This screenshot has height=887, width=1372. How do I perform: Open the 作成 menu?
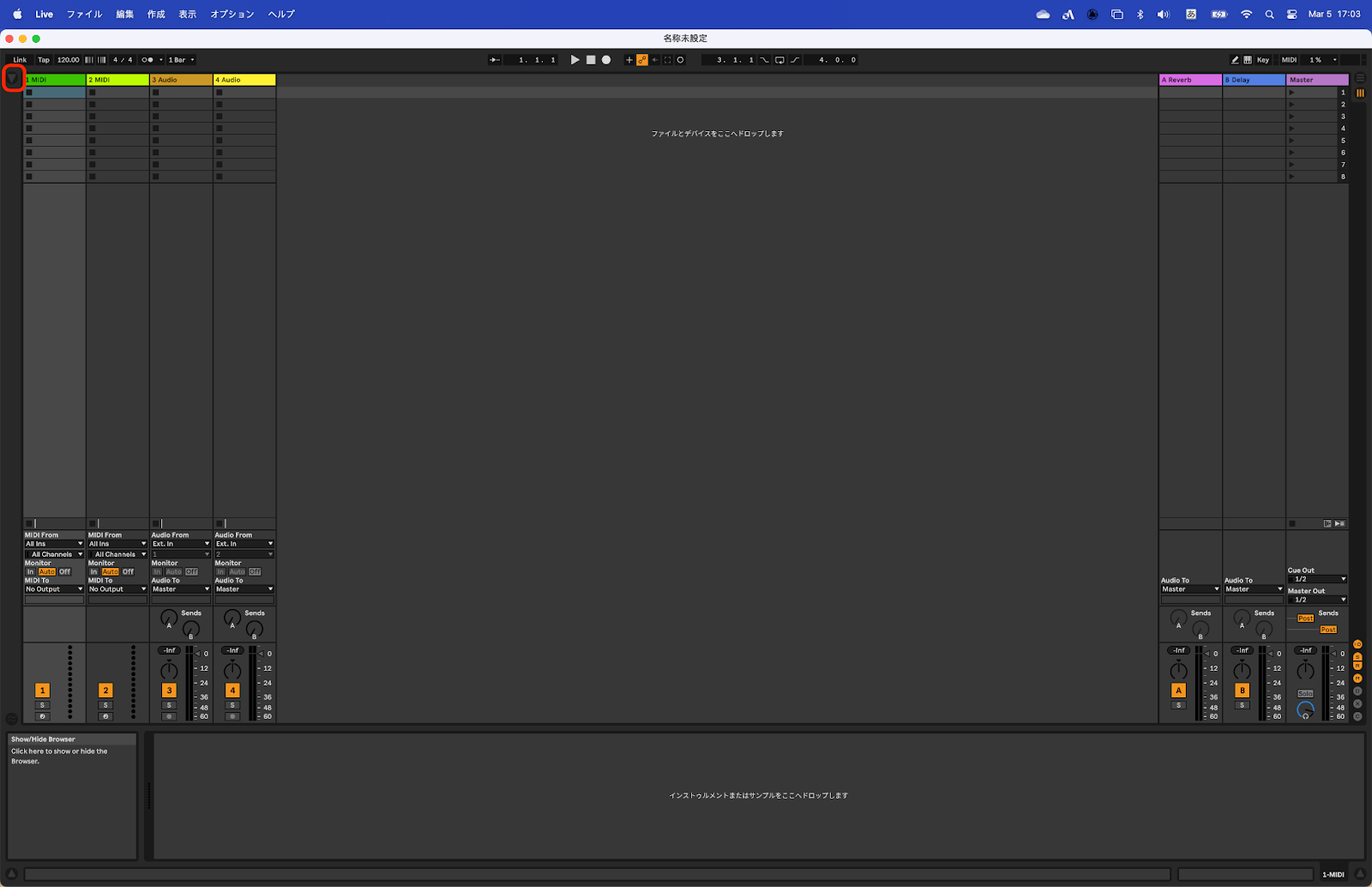(x=156, y=14)
